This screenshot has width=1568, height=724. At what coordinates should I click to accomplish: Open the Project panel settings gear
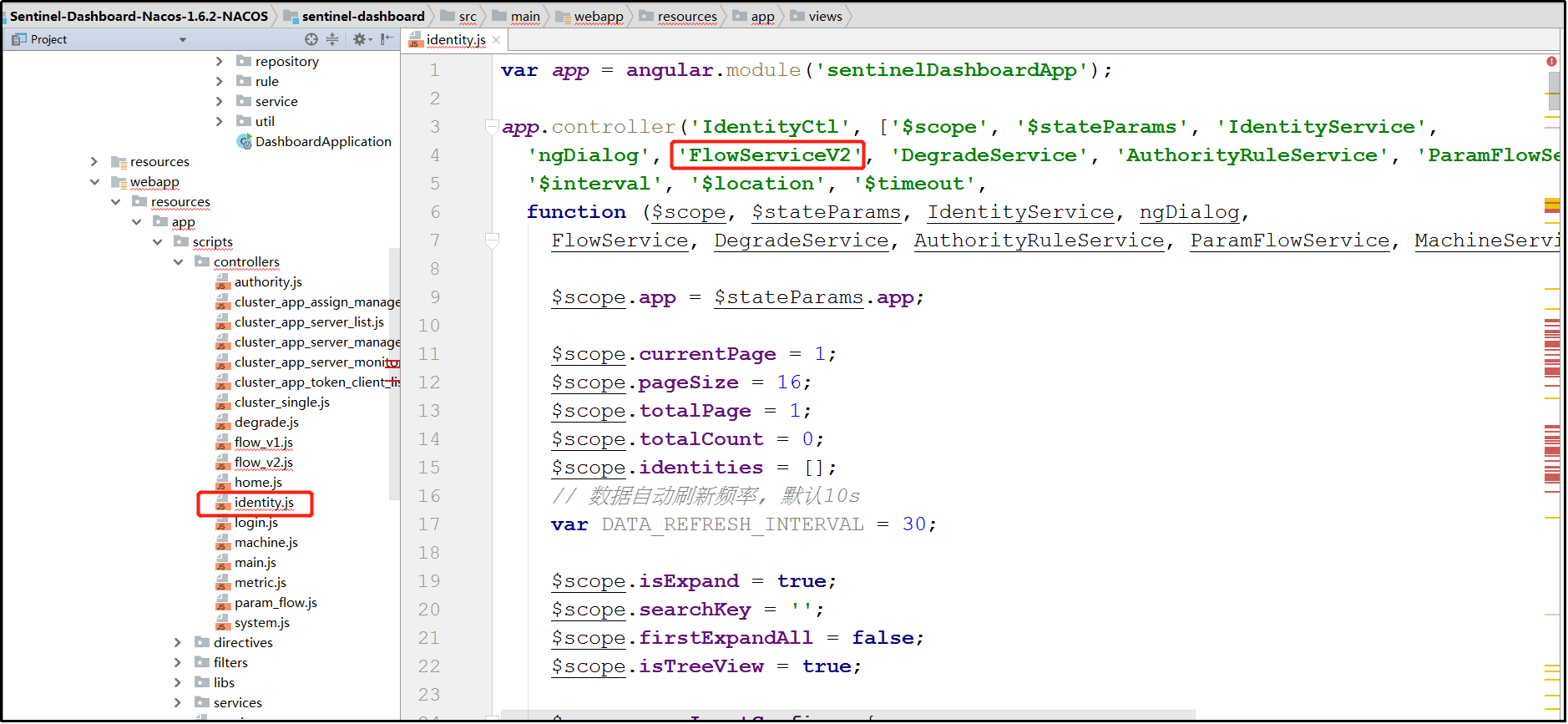click(361, 39)
